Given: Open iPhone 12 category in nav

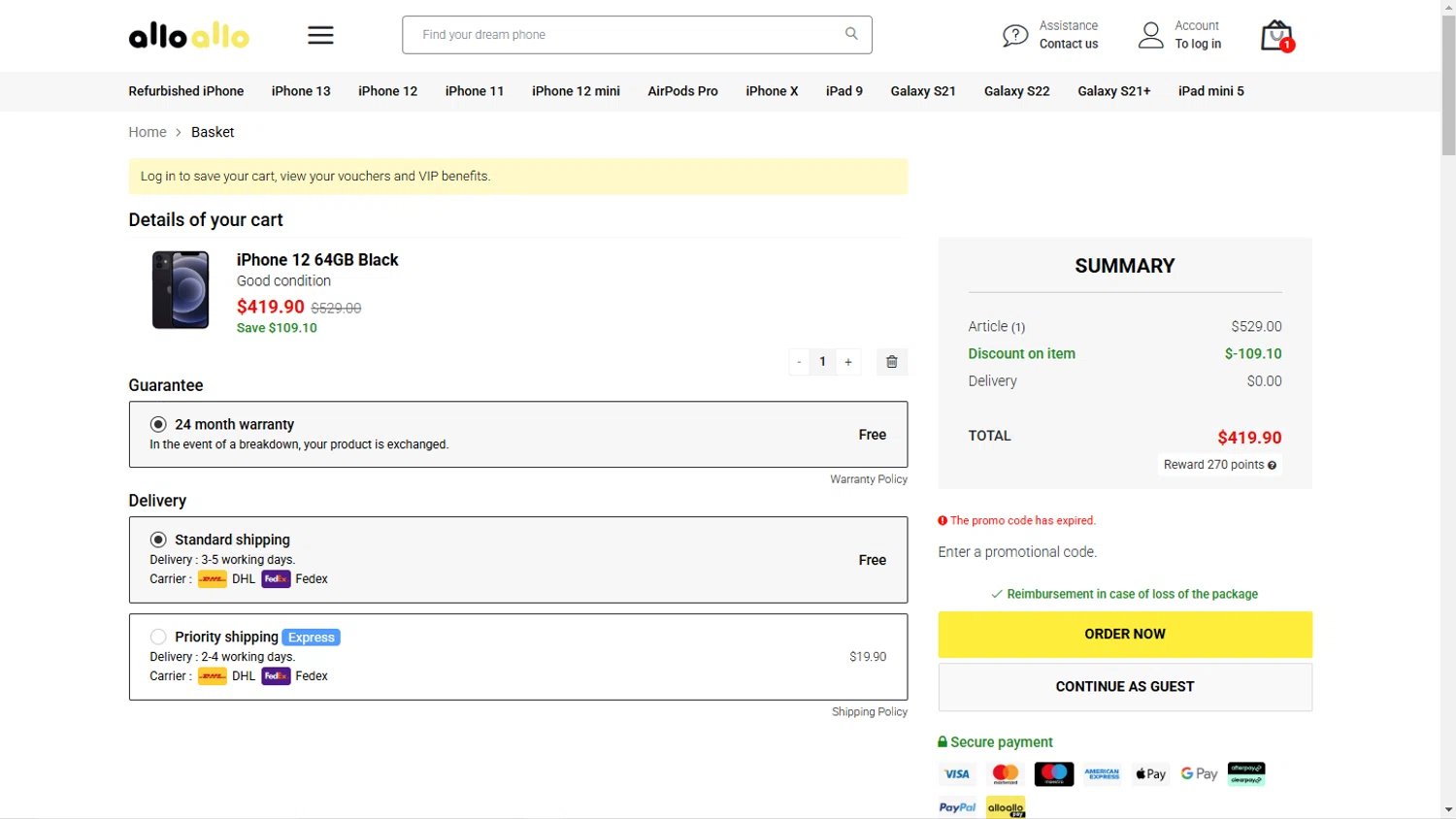Looking at the screenshot, I should pos(387,91).
